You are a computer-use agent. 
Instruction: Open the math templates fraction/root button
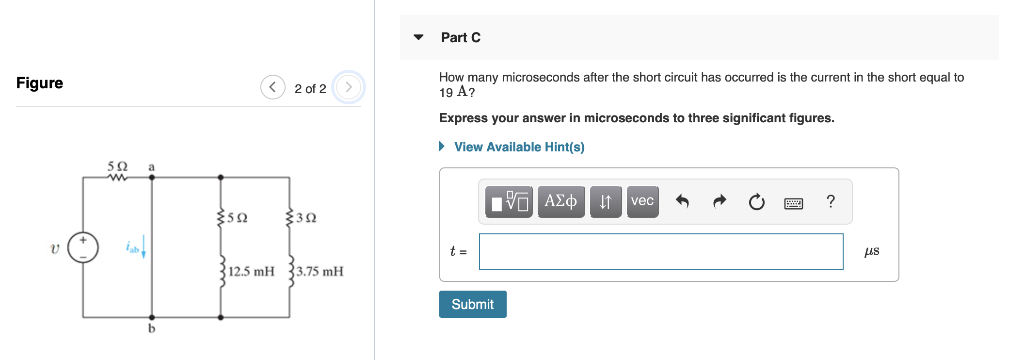point(509,201)
